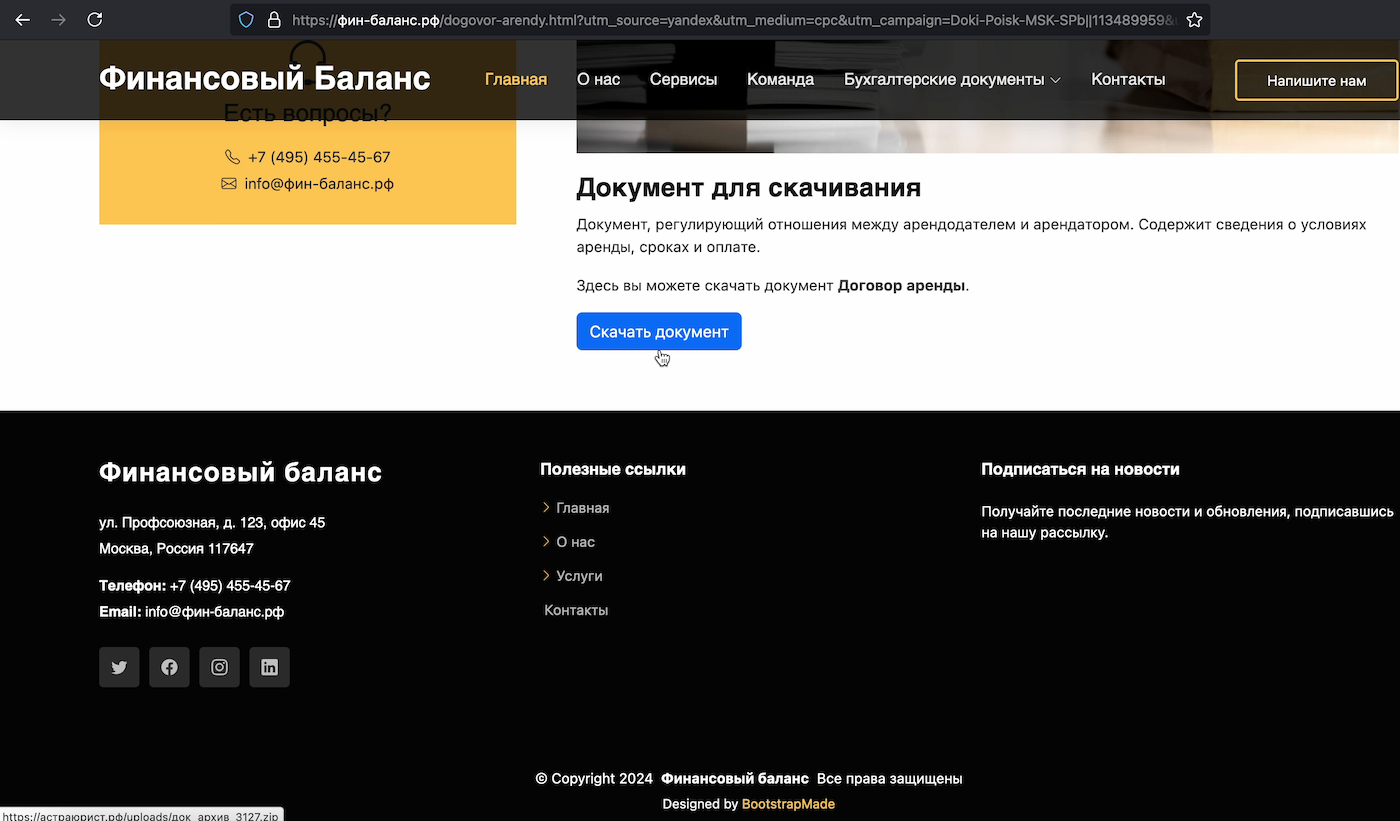Screen dimensions: 1400x821
Task: Click the browser address bar URL
Action: (x=730, y=20)
